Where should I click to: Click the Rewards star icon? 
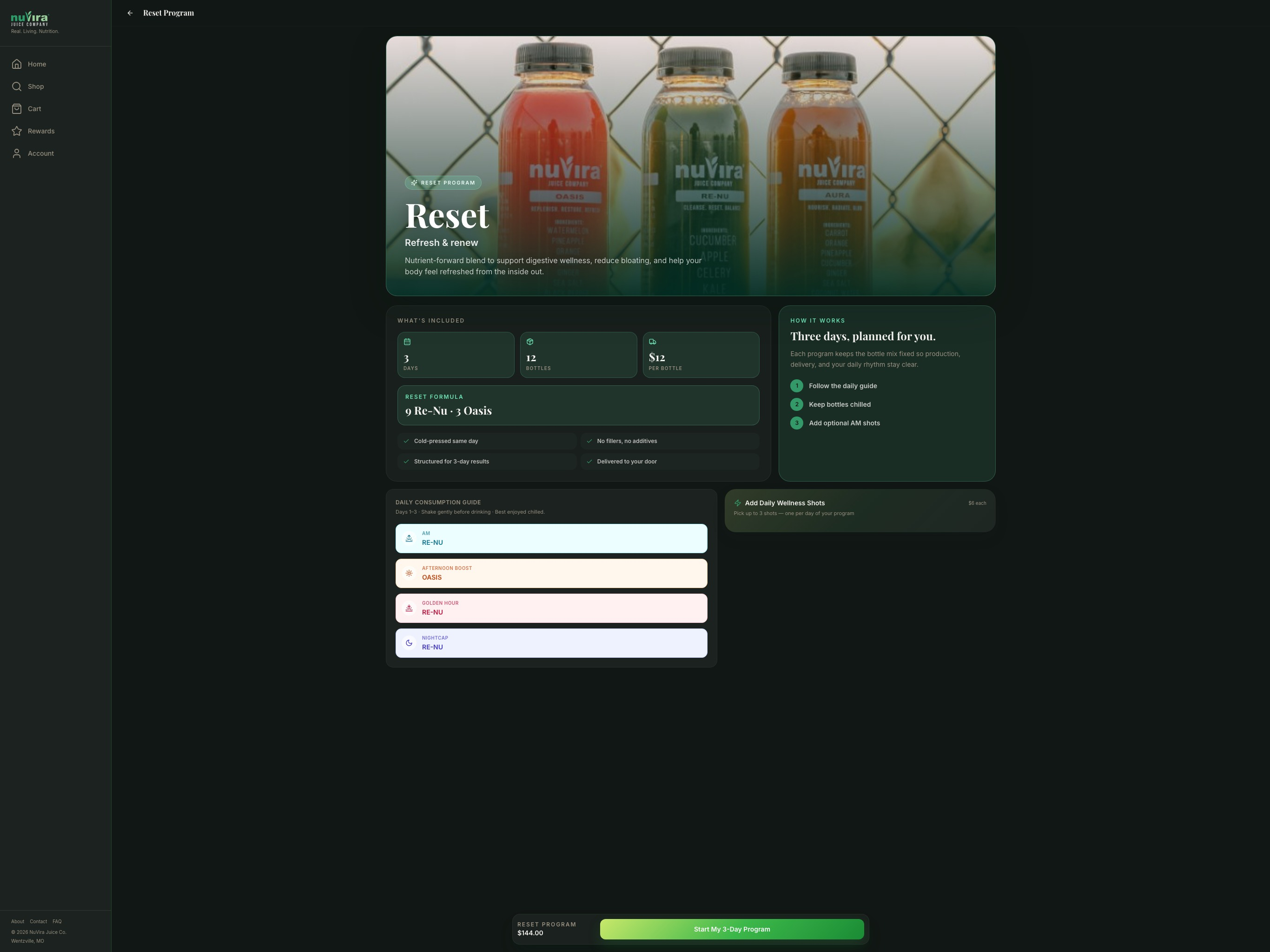(x=17, y=131)
